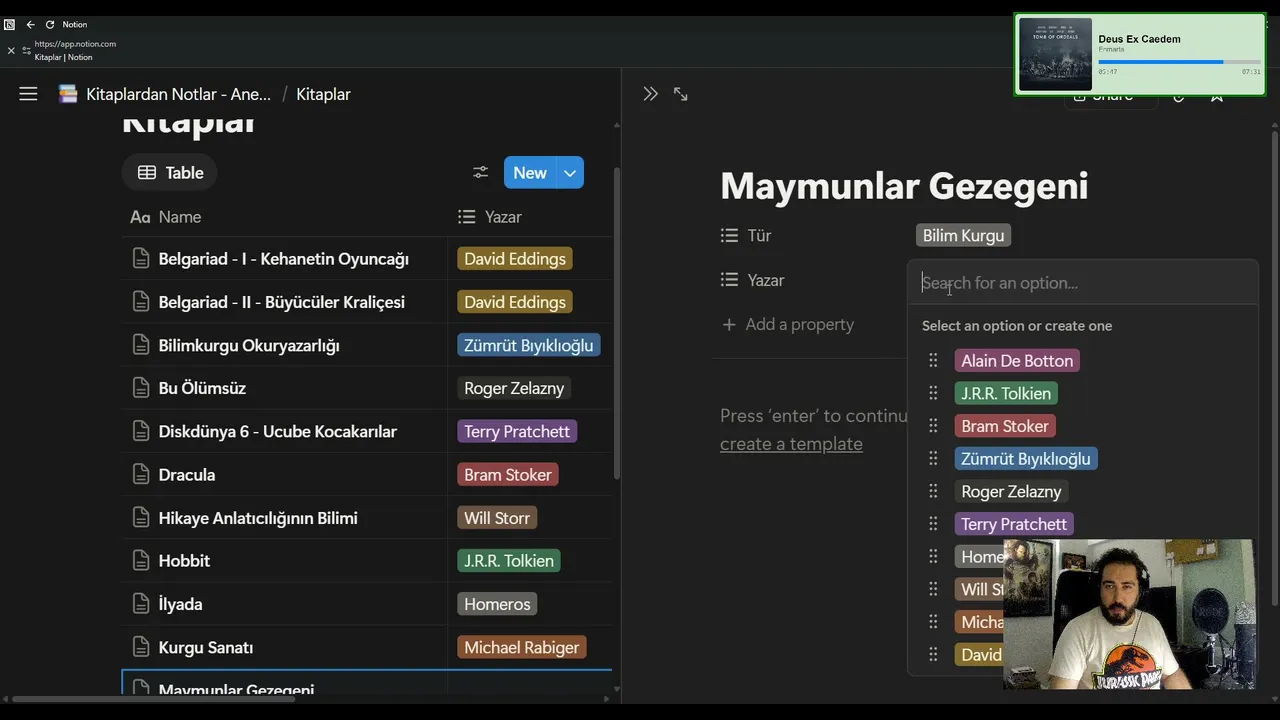
Task: Open Yazar cell David Eddings in Belgariad - II row
Action: click(x=515, y=302)
